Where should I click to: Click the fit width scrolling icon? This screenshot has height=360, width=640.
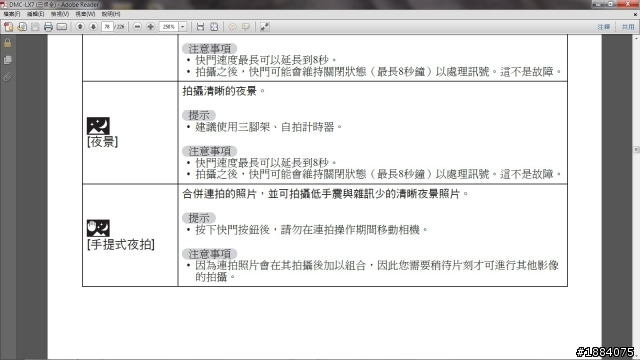[200, 27]
